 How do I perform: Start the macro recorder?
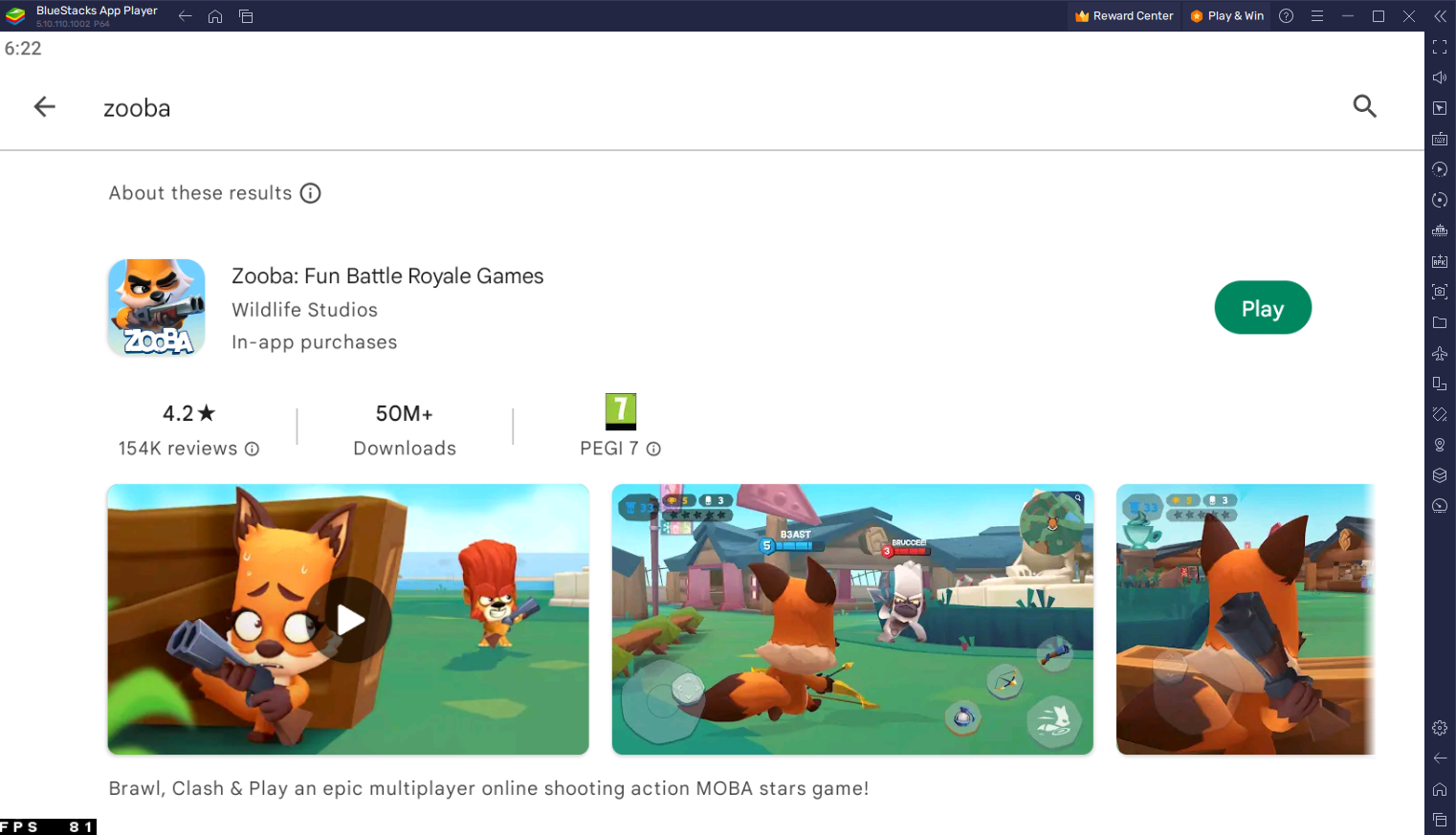[x=1440, y=169]
